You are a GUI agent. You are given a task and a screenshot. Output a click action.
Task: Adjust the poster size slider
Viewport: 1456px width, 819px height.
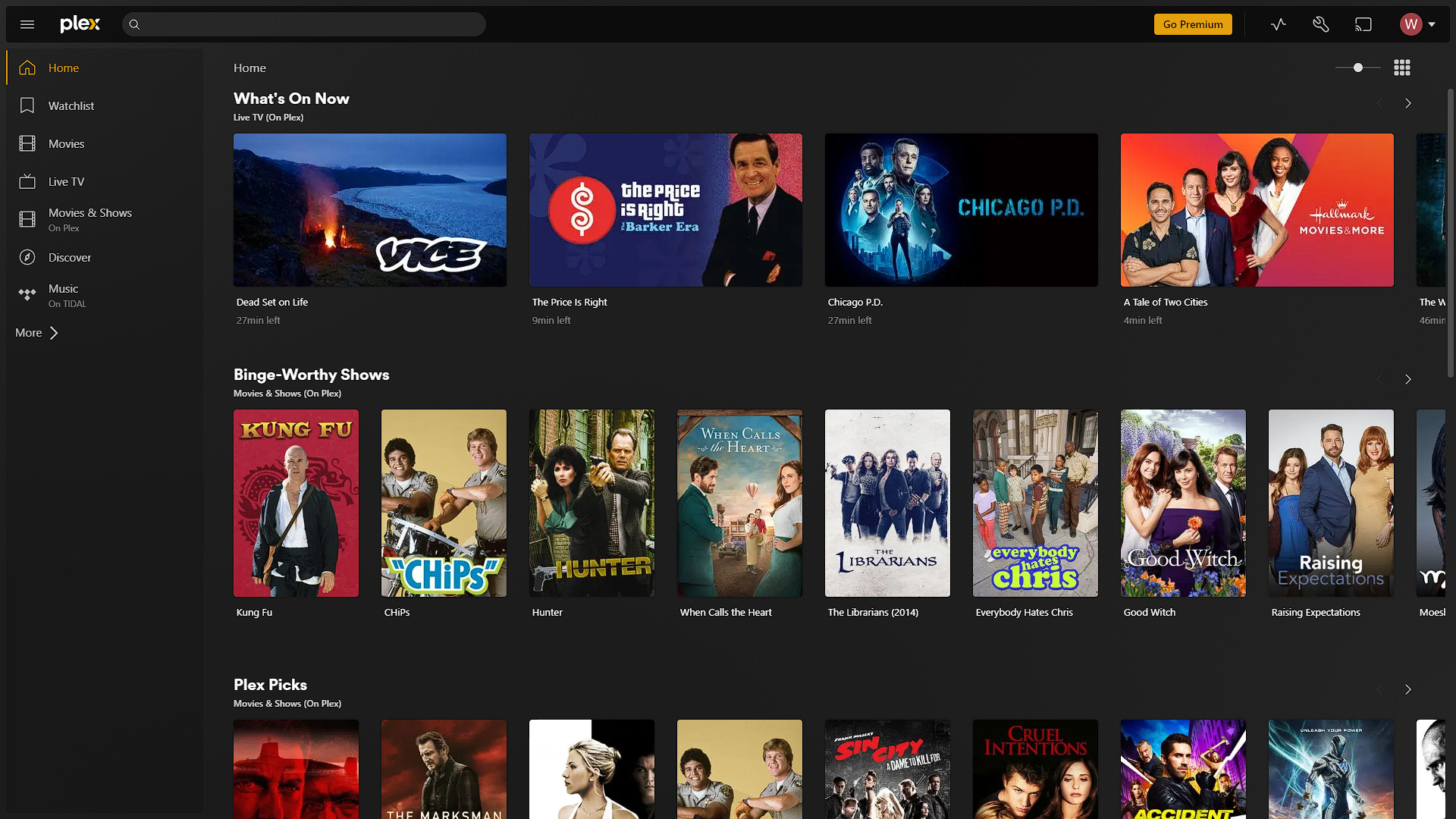pos(1357,67)
